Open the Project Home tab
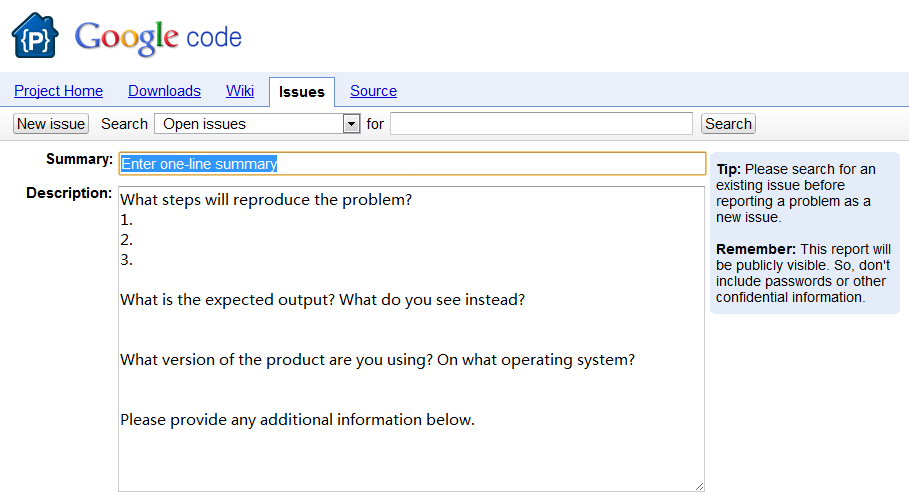 [58, 91]
